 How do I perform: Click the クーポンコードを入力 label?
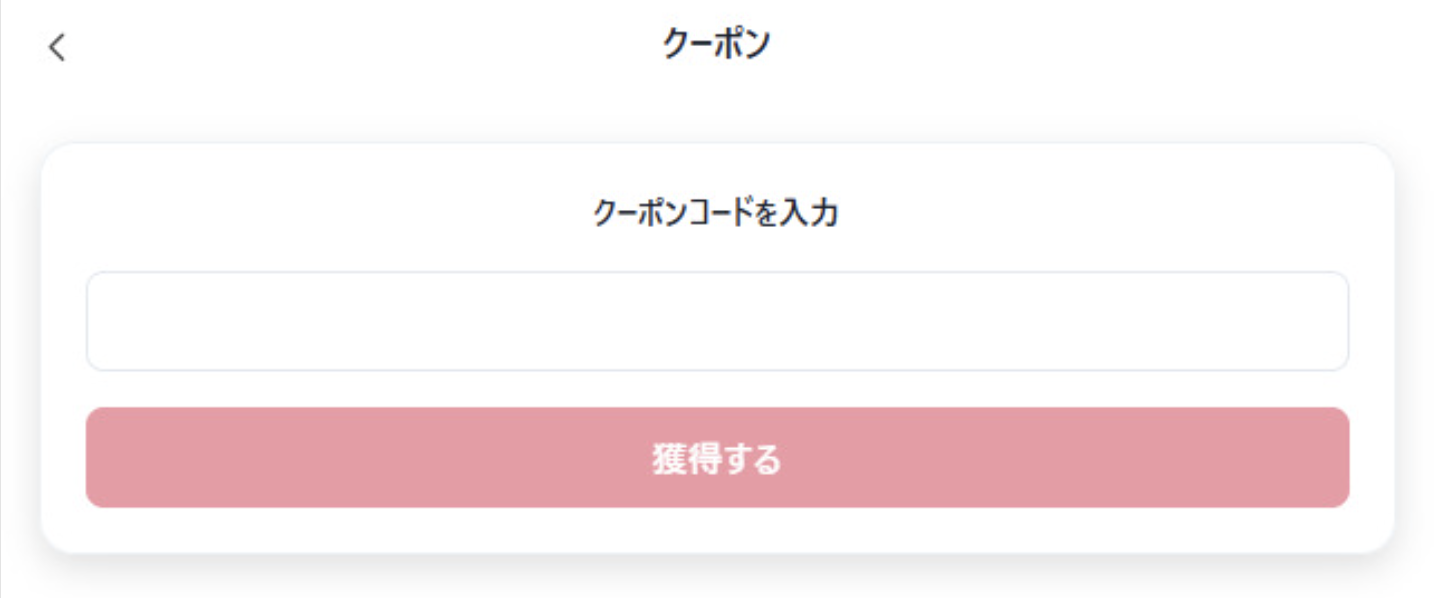[x=715, y=213]
